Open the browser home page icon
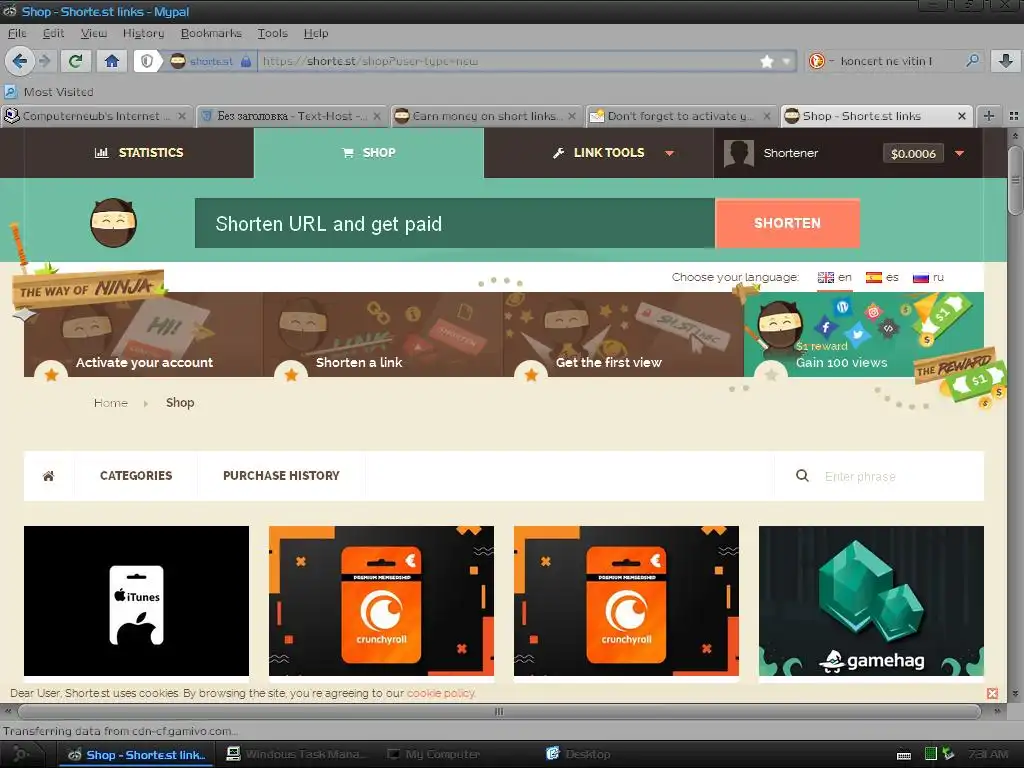The height and width of the screenshot is (768, 1024). pos(112,61)
